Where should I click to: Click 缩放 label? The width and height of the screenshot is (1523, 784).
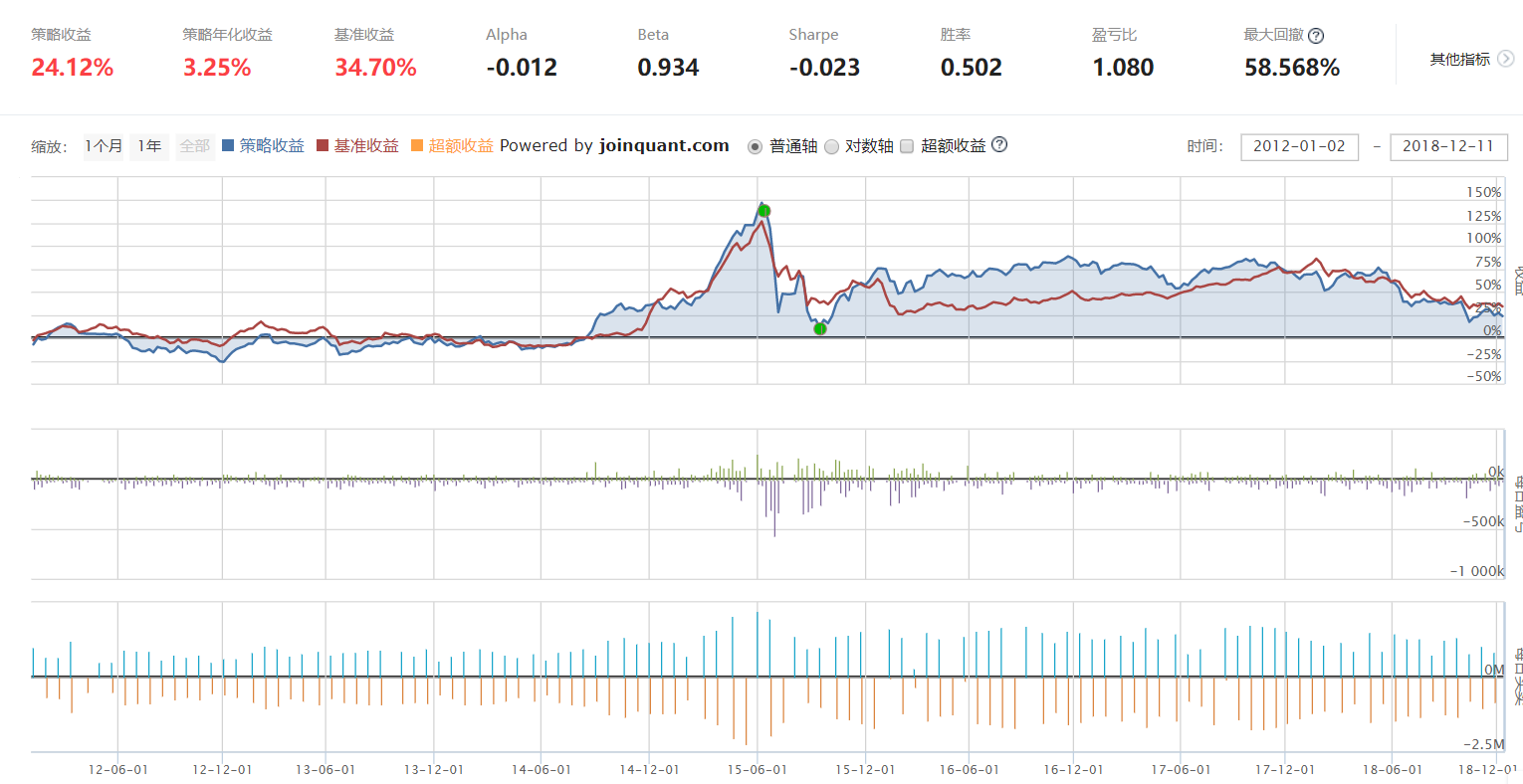[x=49, y=146]
